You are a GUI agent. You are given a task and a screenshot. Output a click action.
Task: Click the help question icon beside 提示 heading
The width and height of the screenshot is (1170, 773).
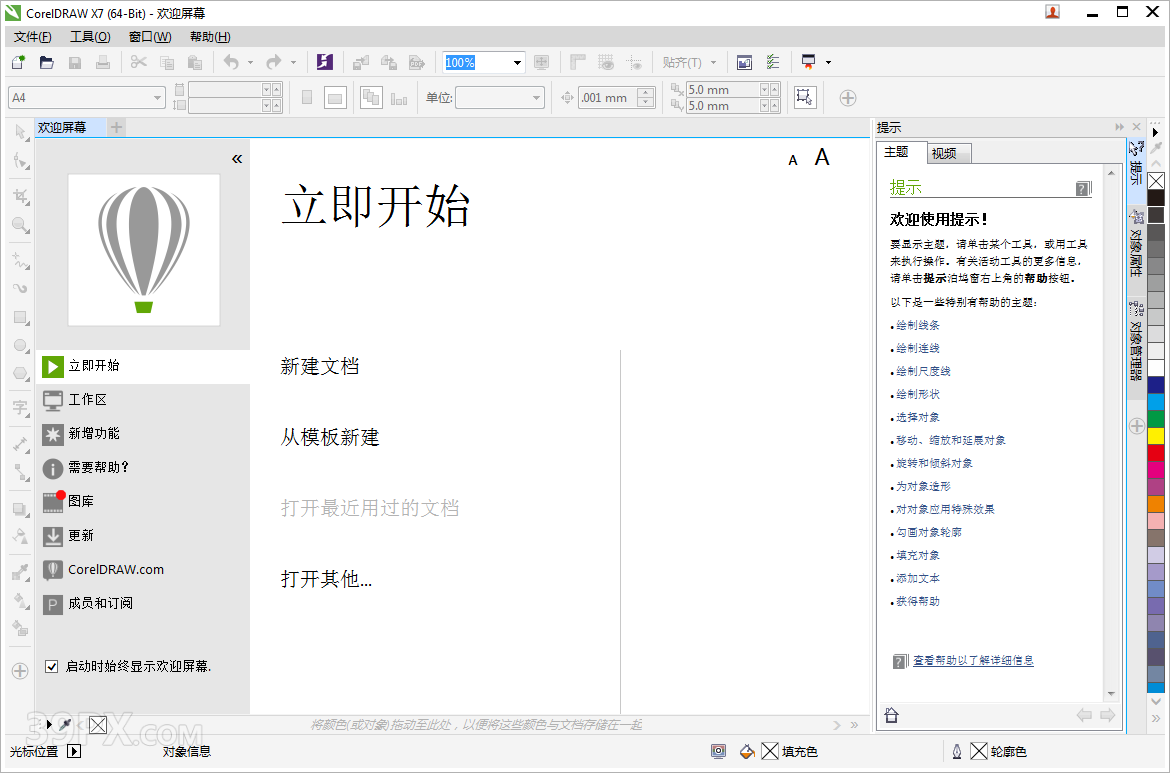(x=1083, y=188)
